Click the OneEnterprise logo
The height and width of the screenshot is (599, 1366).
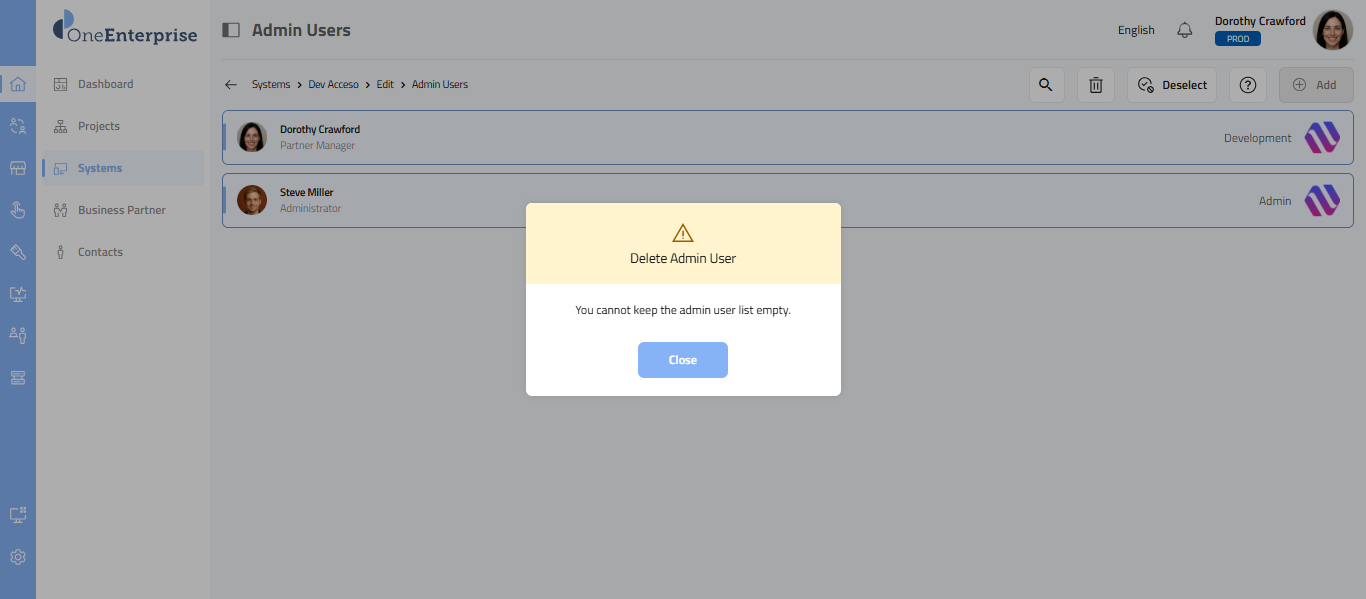coord(125,30)
